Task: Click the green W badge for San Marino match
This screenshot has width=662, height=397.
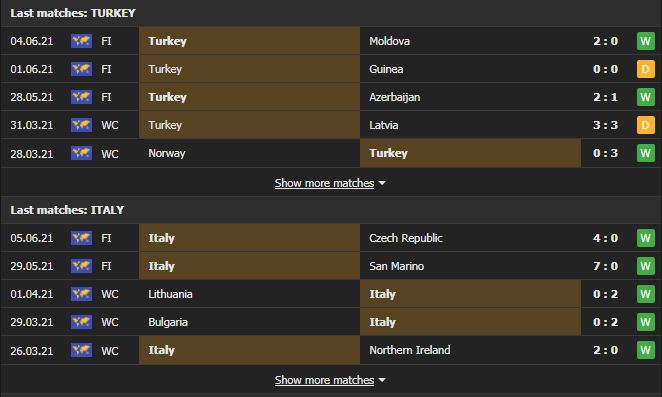Action: 646,266
